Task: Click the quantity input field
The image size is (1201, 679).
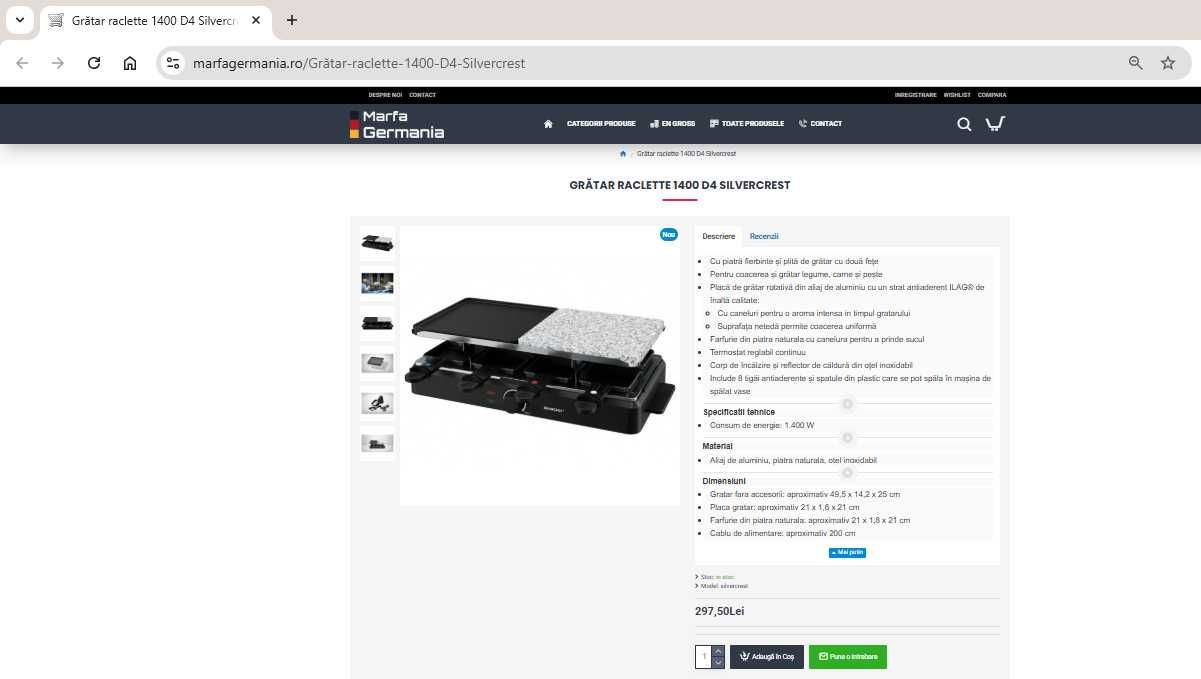Action: point(704,657)
